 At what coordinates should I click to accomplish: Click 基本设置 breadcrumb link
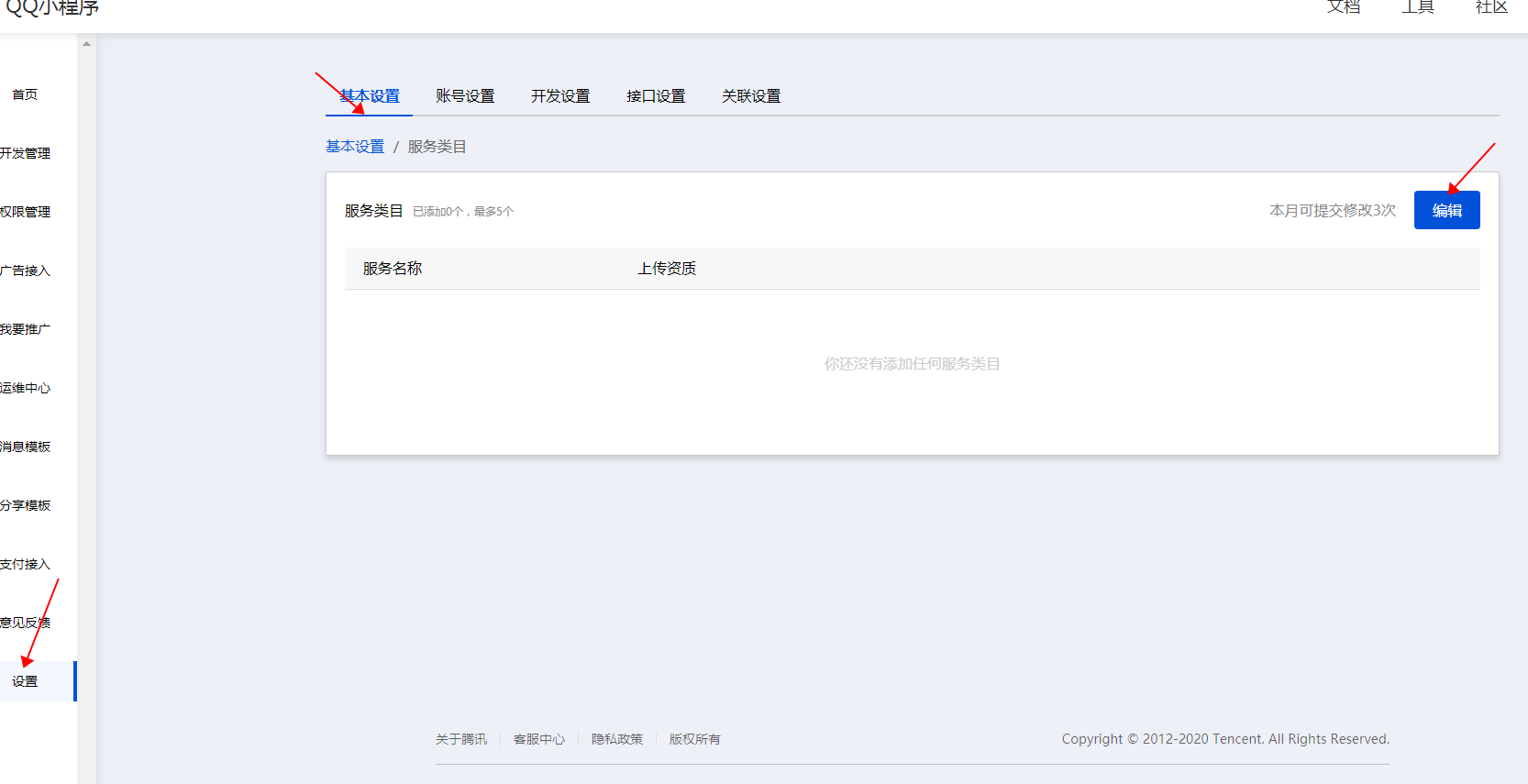[x=355, y=147]
